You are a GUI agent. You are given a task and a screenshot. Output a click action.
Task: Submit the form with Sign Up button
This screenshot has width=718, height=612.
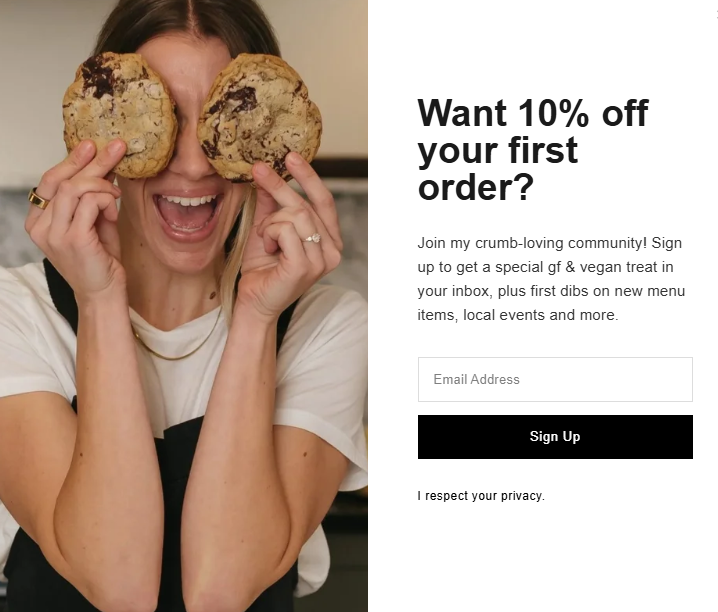pyautogui.click(x=555, y=437)
